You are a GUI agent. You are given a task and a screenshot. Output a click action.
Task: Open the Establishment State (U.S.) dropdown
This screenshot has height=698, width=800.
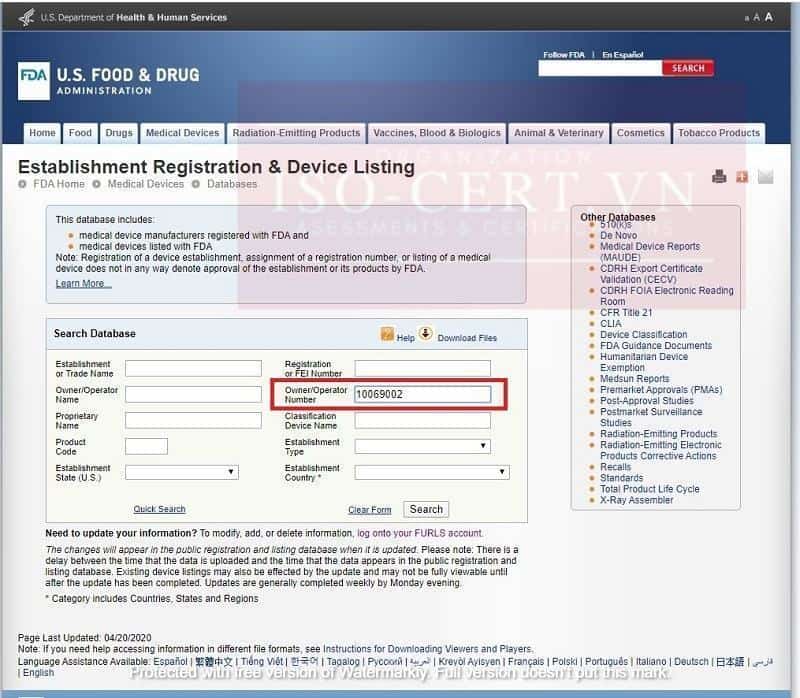pos(182,472)
